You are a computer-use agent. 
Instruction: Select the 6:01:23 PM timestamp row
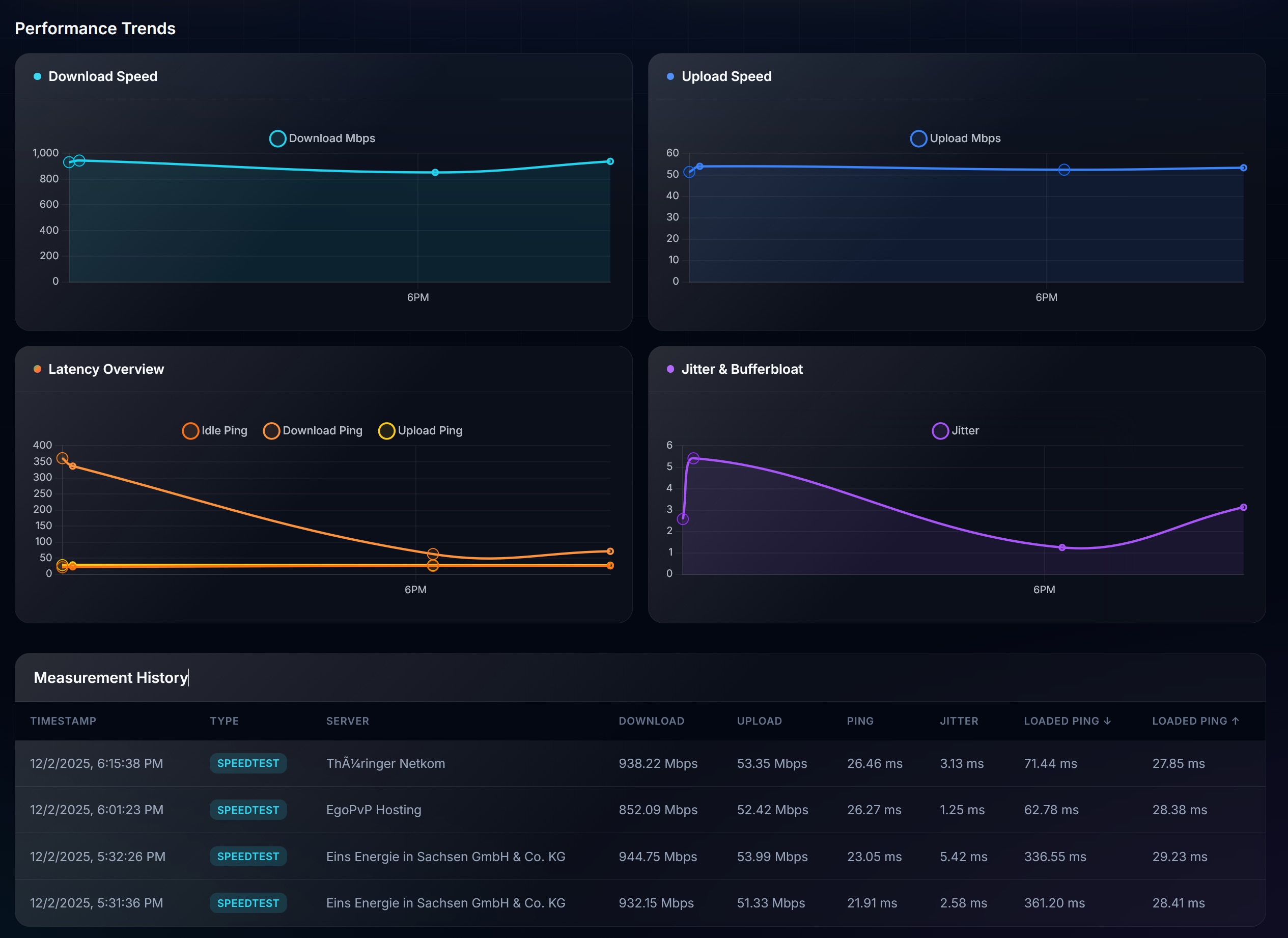[640, 810]
